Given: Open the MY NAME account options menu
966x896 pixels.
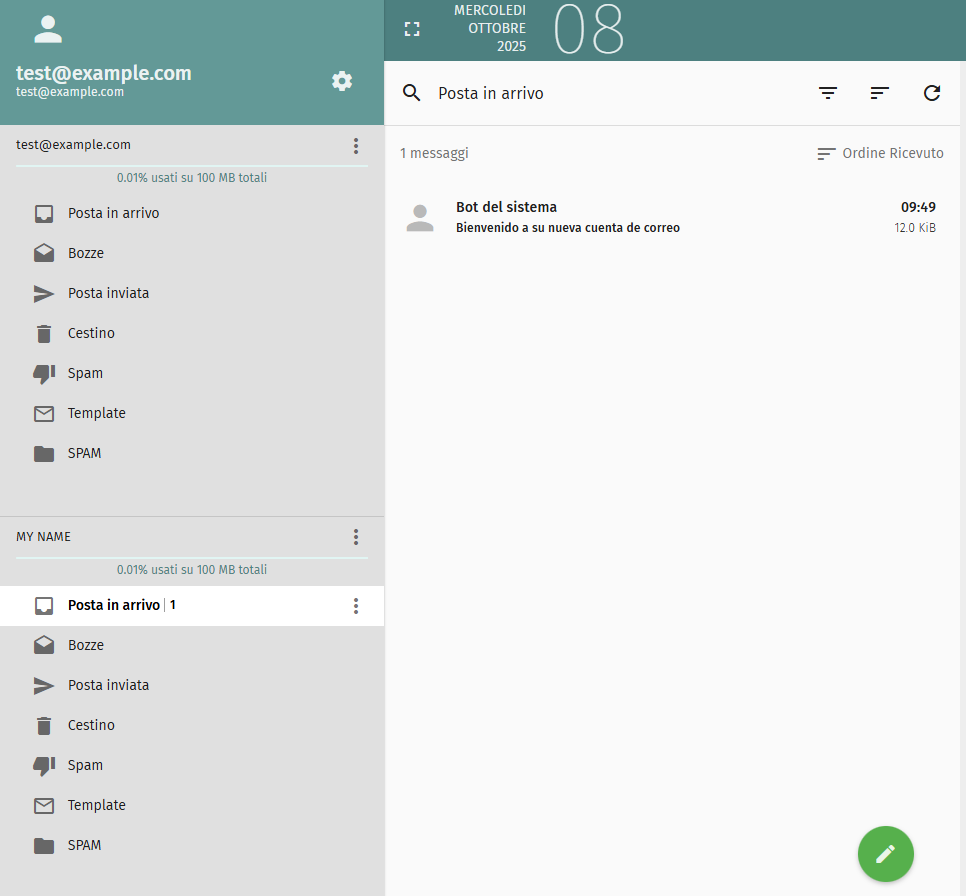Looking at the screenshot, I should [x=355, y=537].
